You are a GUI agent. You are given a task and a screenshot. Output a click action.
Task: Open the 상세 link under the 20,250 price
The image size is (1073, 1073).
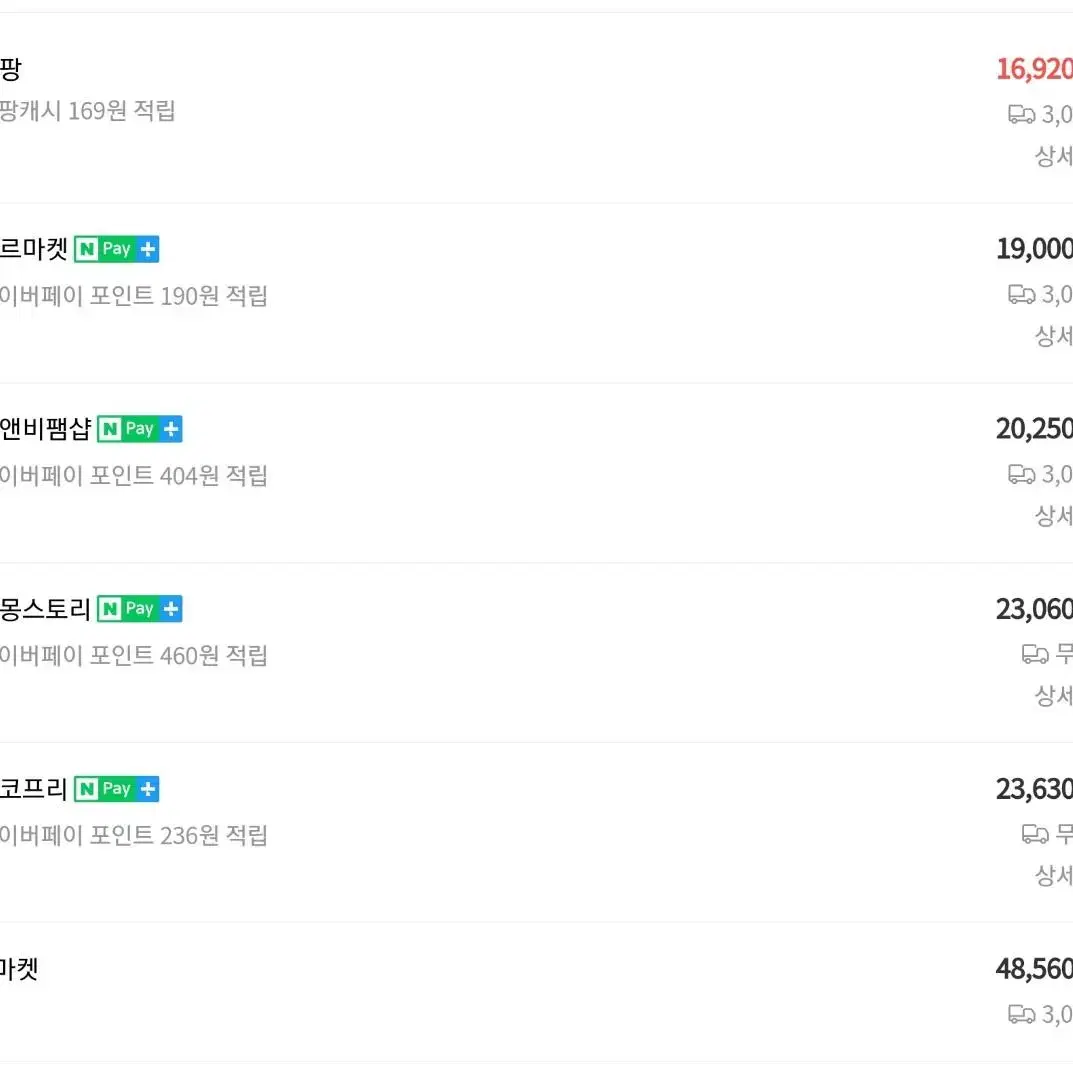1053,516
